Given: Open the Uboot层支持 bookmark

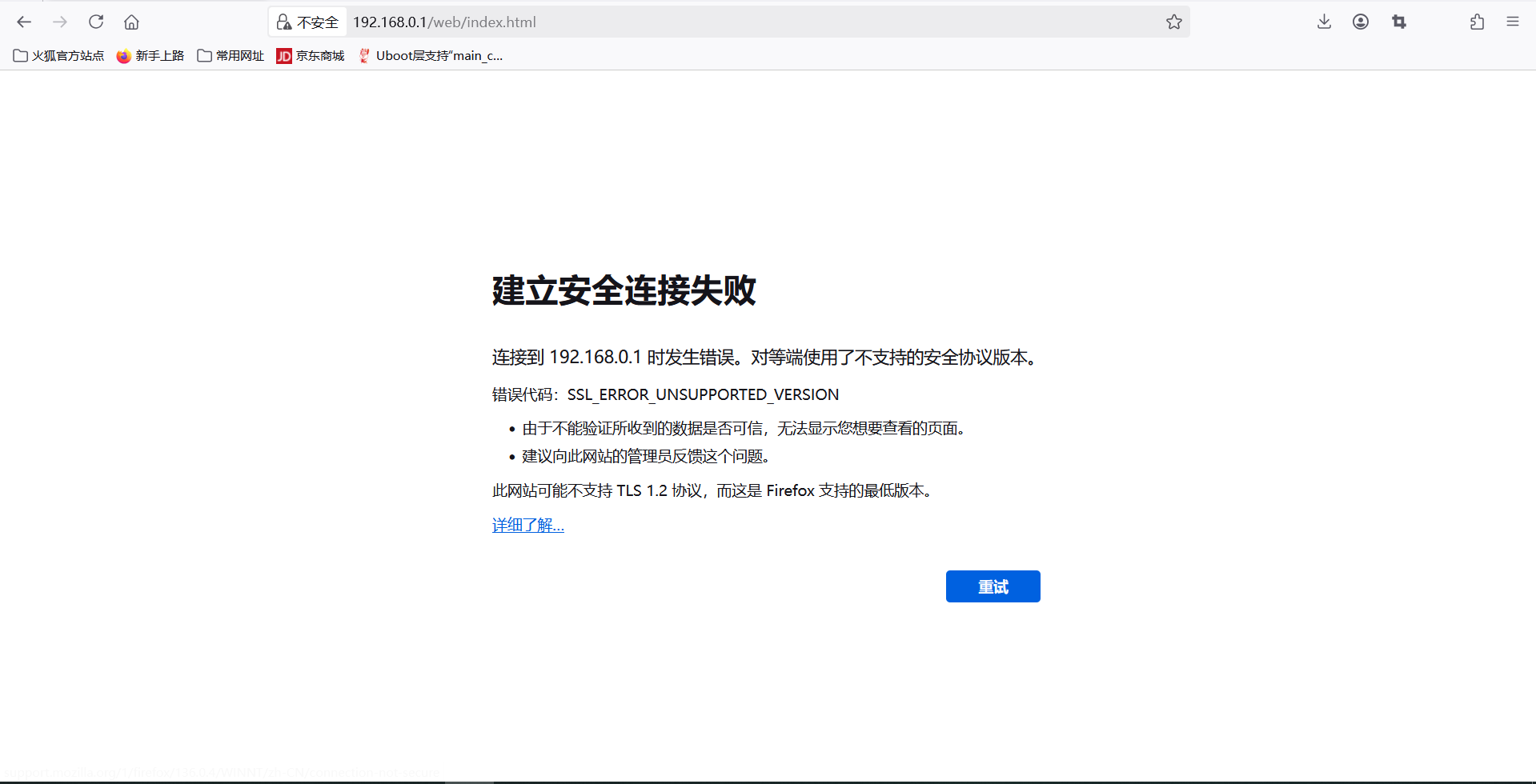Looking at the screenshot, I should (431, 56).
